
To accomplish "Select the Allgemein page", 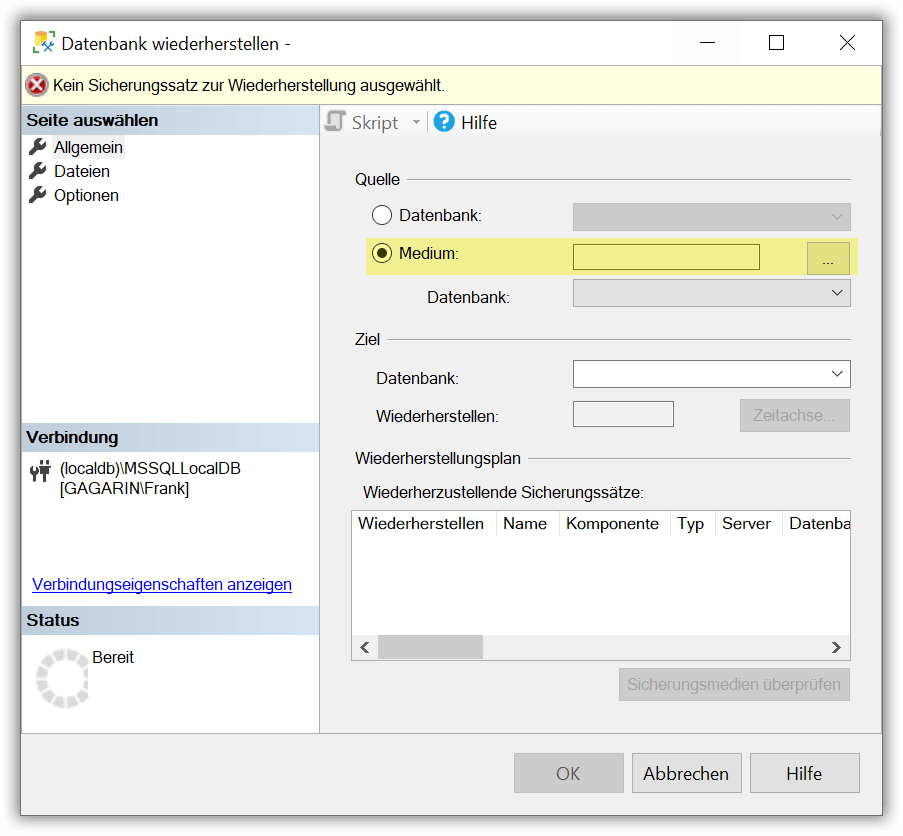I will 88,147.
